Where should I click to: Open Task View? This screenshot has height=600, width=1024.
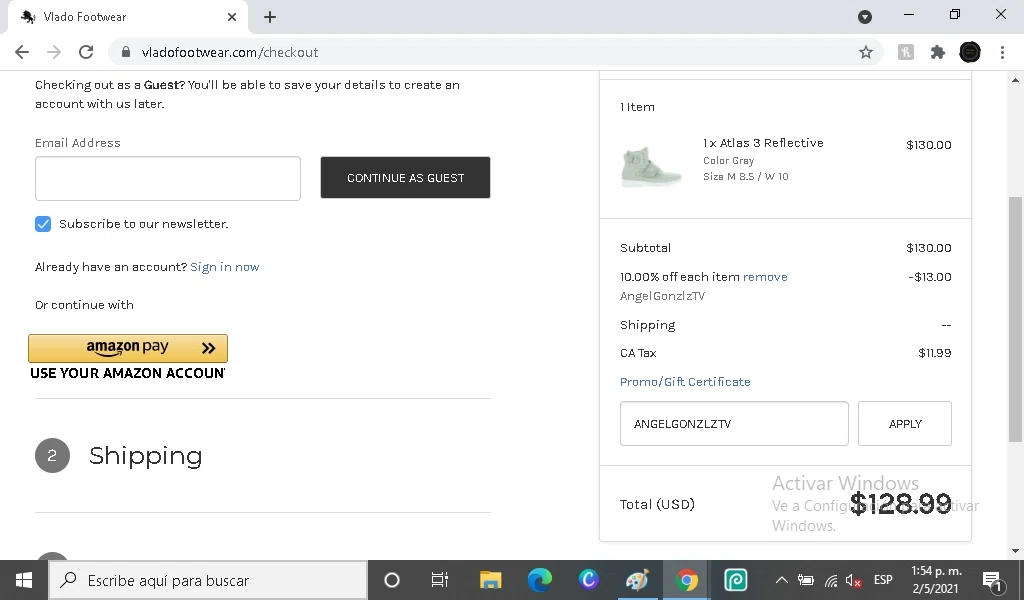click(x=440, y=580)
